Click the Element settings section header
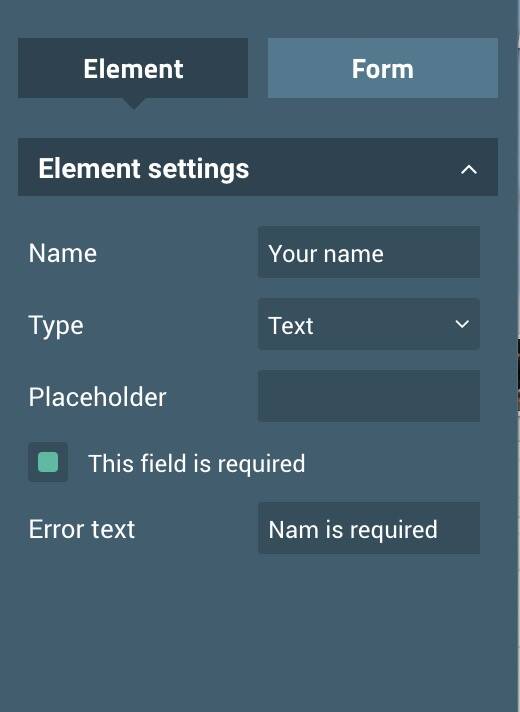 258,167
